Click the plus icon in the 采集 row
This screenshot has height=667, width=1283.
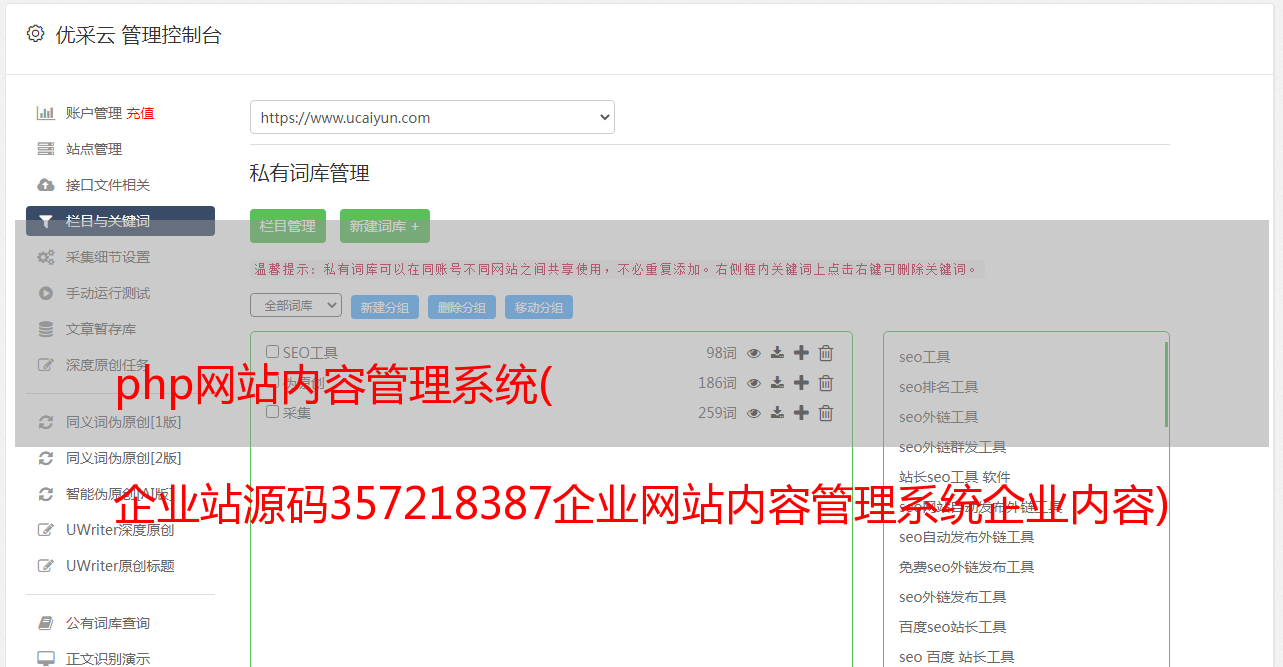click(x=801, y=412)
